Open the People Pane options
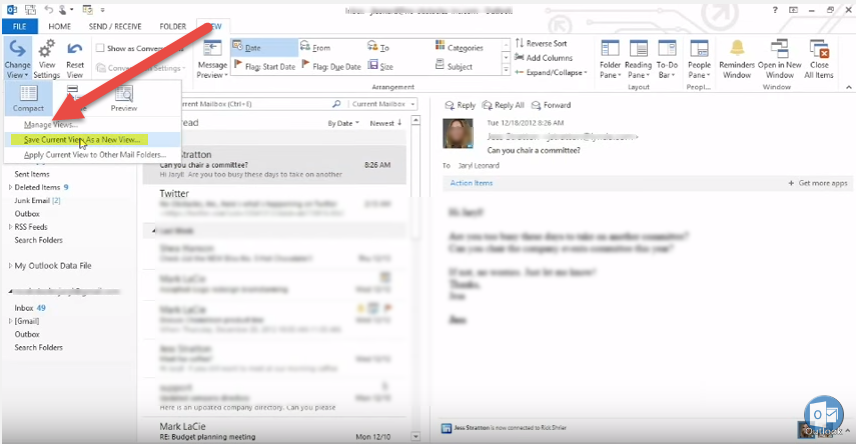 pos(699,59)
